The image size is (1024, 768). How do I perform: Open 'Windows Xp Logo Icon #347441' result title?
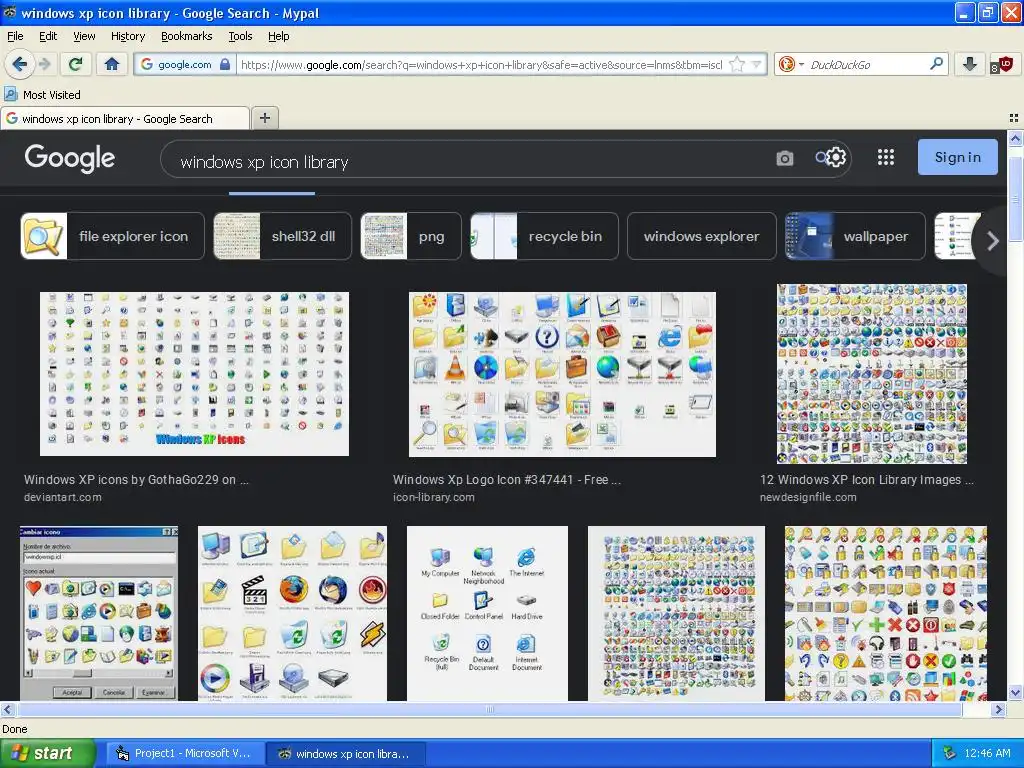tap(506, 479)
